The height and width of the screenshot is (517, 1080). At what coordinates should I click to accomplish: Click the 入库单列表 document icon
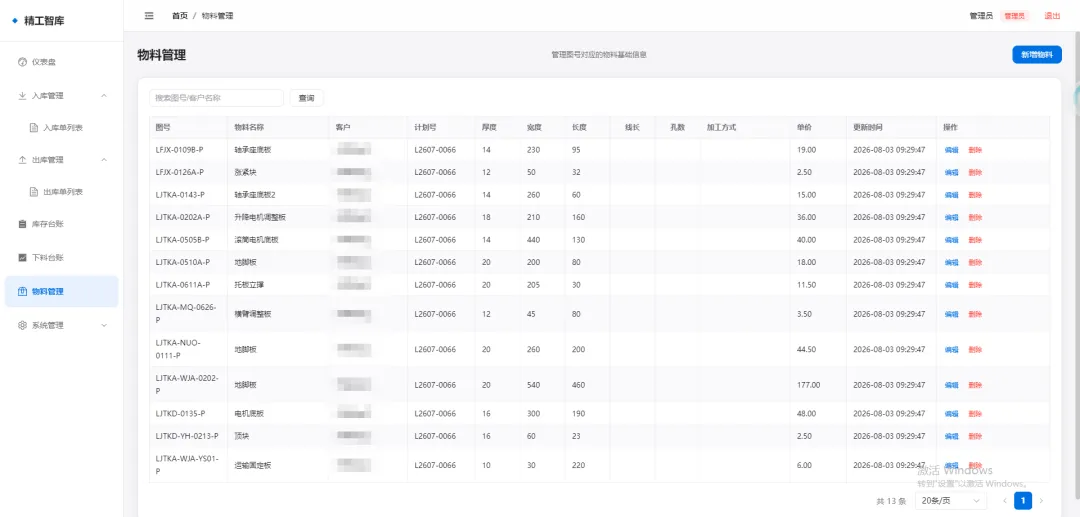pos(34,128)
